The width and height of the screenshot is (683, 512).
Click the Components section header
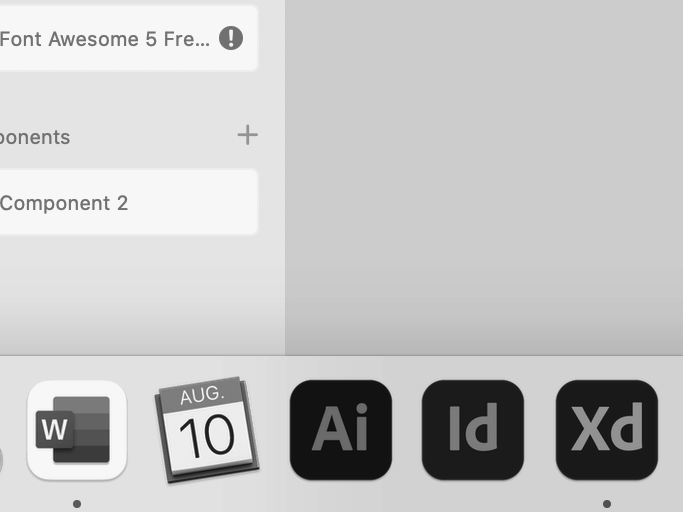tap(35, 137)
